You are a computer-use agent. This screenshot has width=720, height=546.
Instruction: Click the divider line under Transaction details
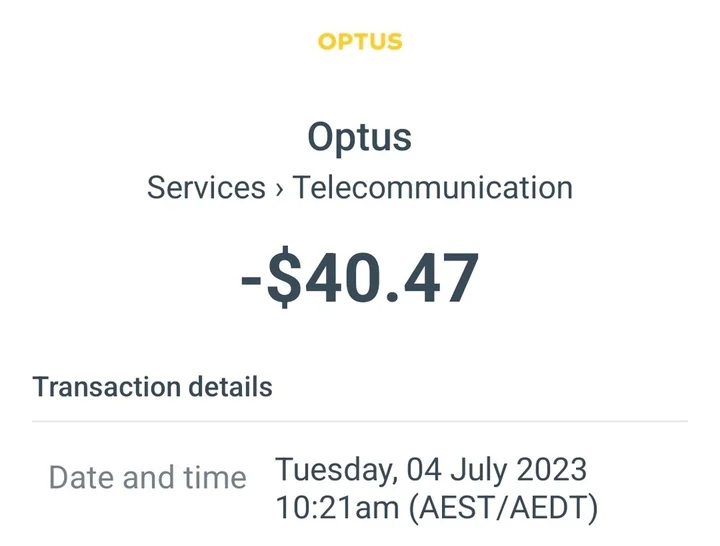359,421
